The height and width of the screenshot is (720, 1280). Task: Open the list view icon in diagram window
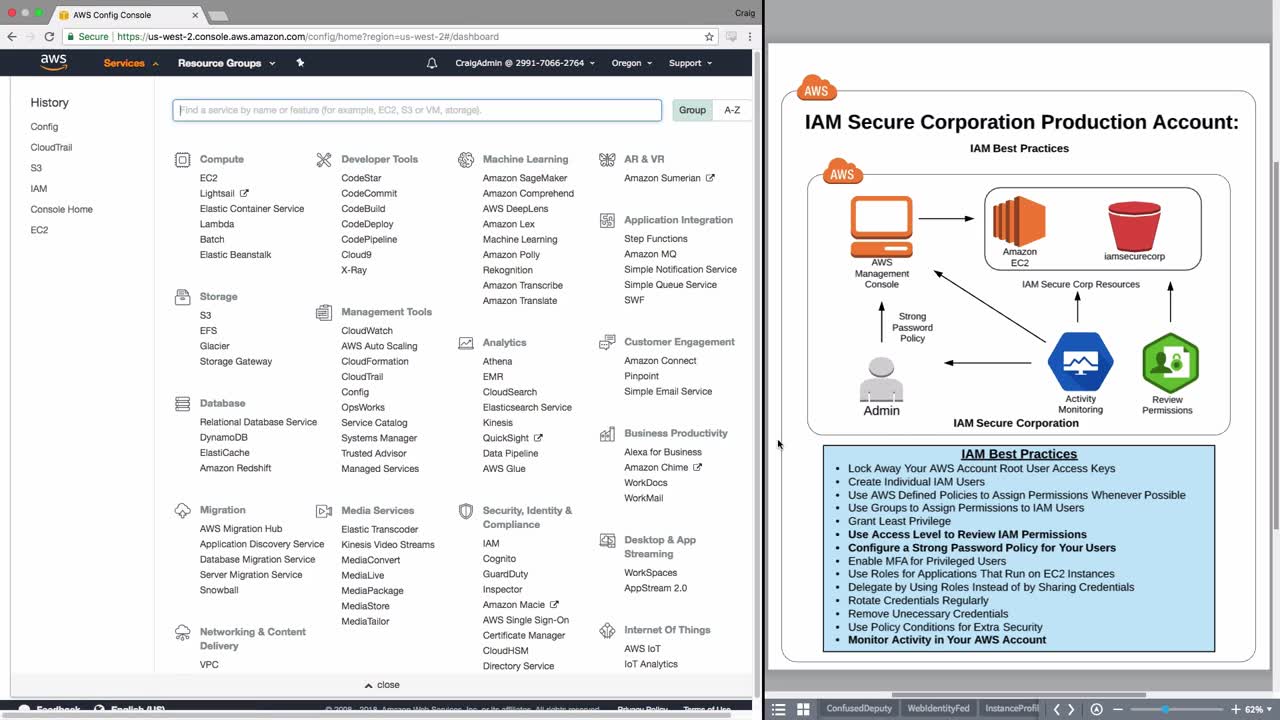pos(779,709)
